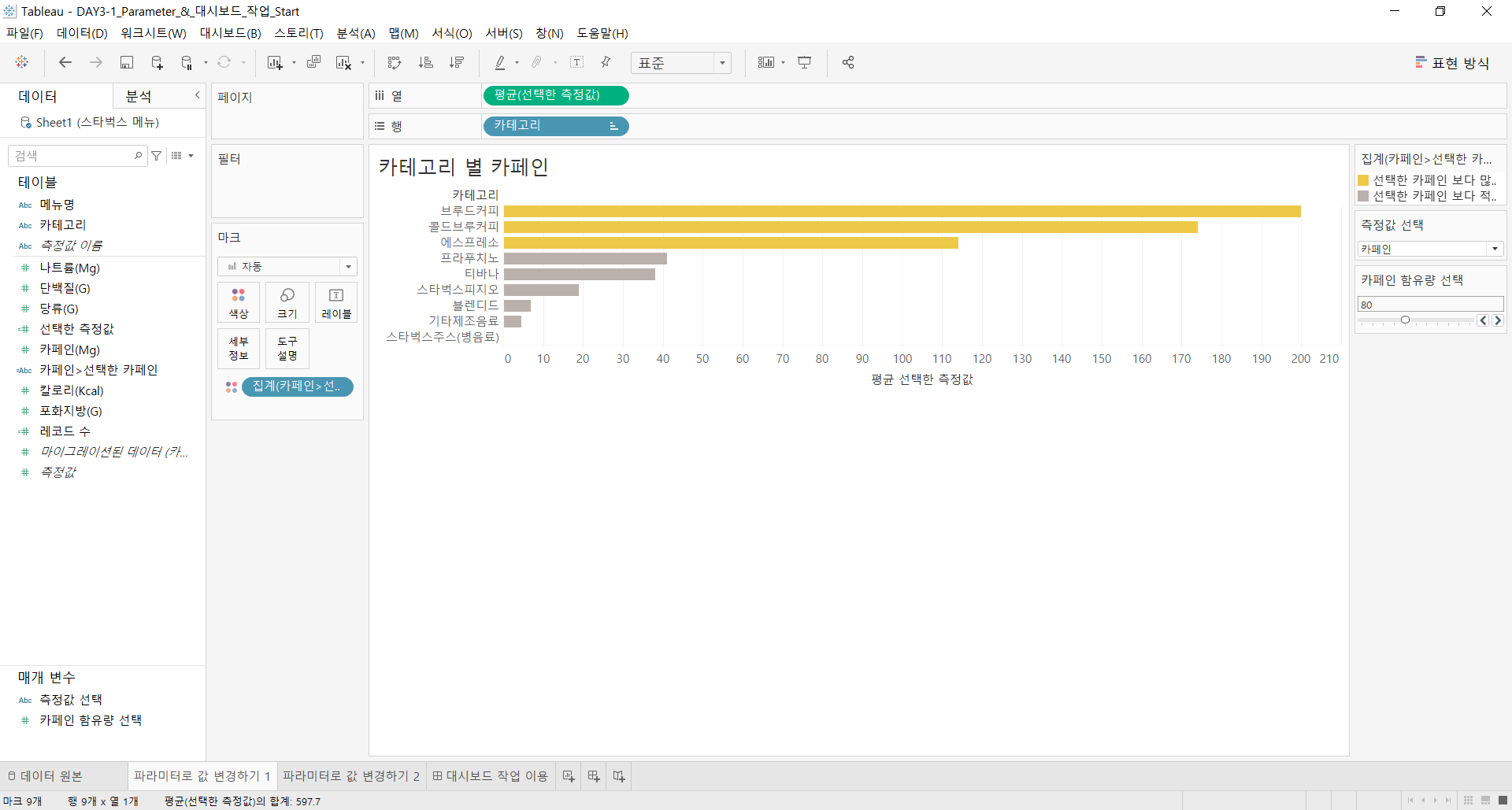Click the 집계(카페인>선... color pill
This screenshot has height=810, width=1512.
click(298, 387)
